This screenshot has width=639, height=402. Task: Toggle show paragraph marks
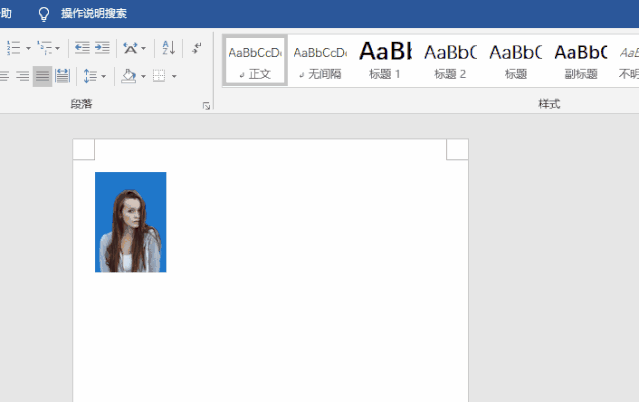tap(197, 47)
